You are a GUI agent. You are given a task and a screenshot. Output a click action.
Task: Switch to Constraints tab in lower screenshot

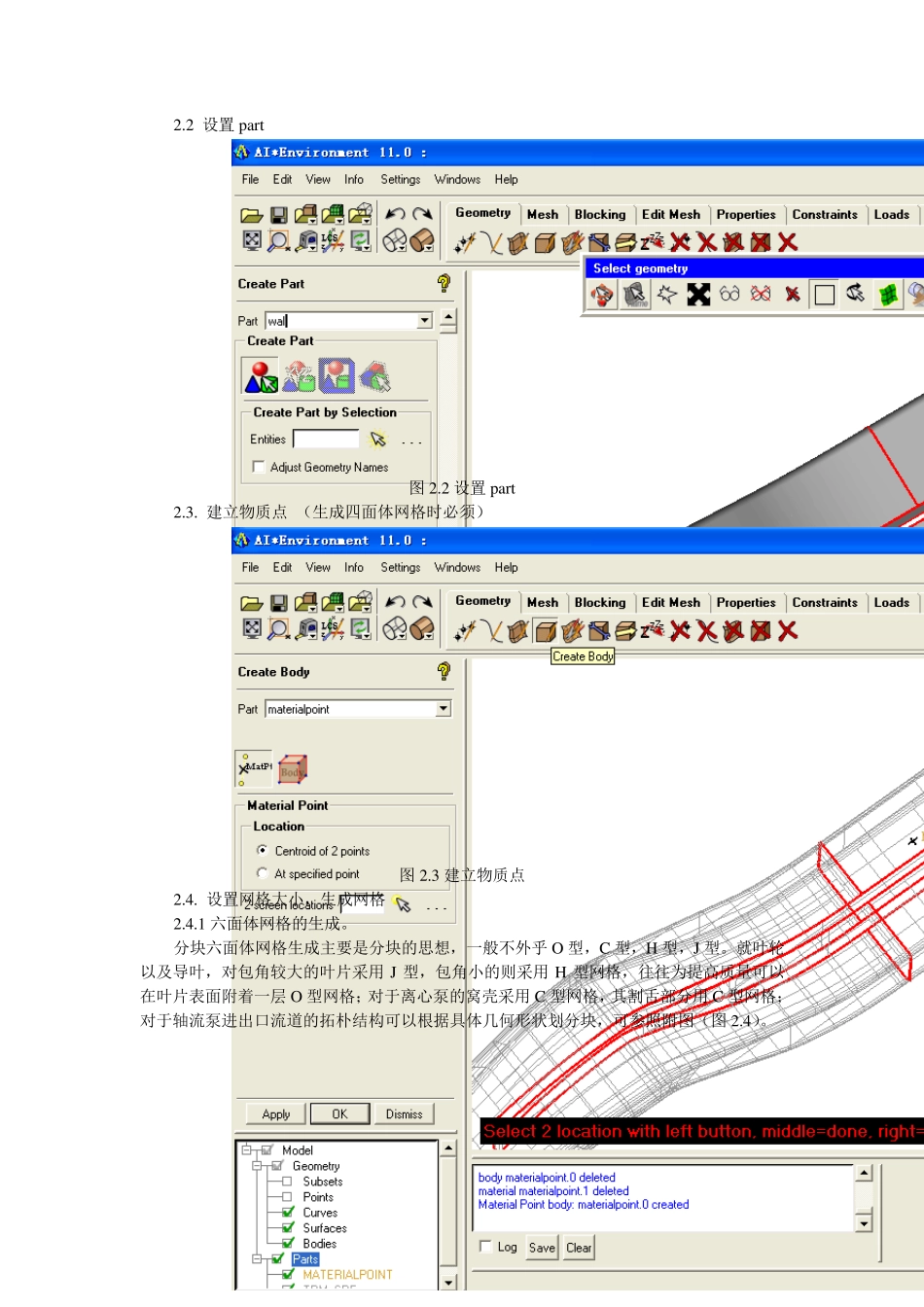coord(825,603)
